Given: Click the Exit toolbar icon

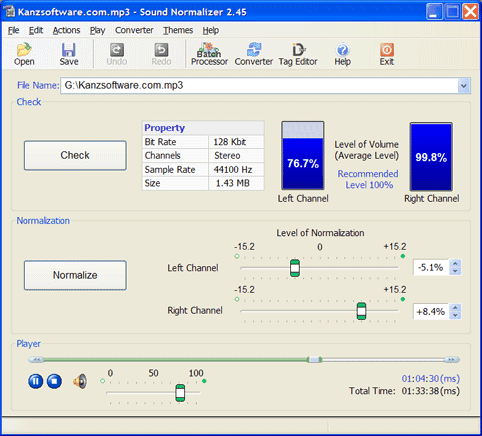Looking at the screenshot, I should [387, 54].
